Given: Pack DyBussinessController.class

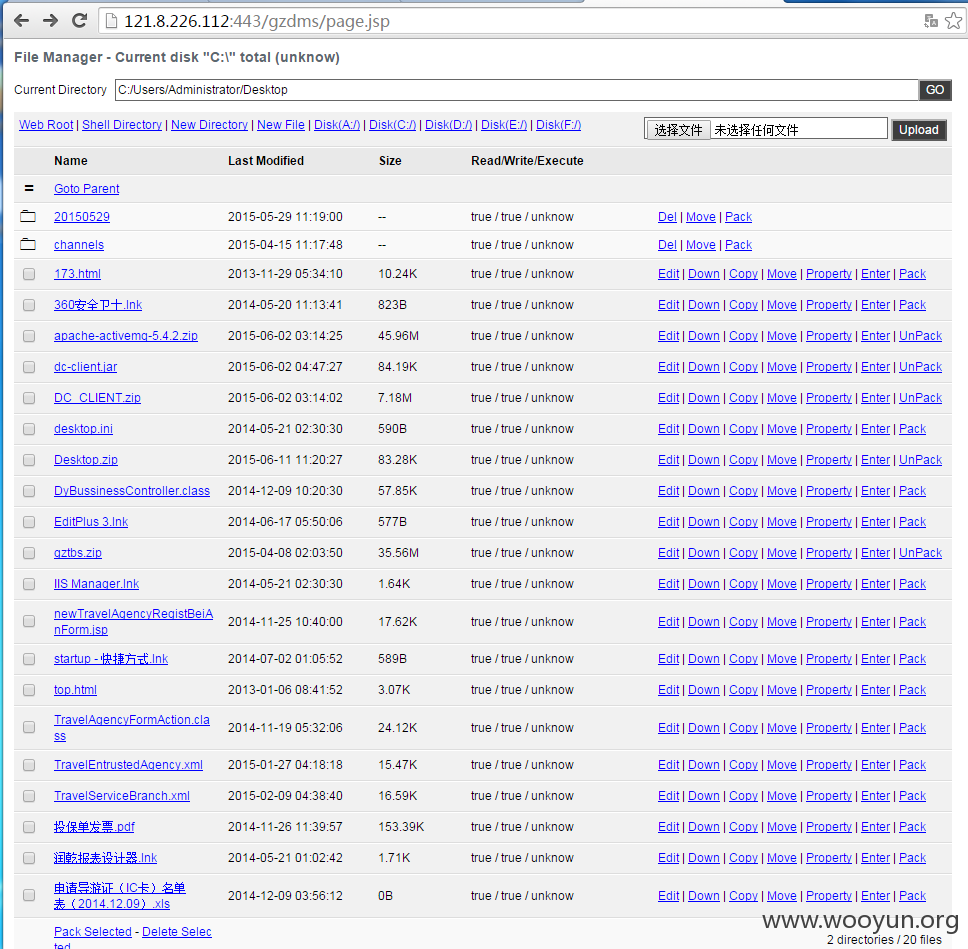Looking at the screenshot, I should (912, 491).
